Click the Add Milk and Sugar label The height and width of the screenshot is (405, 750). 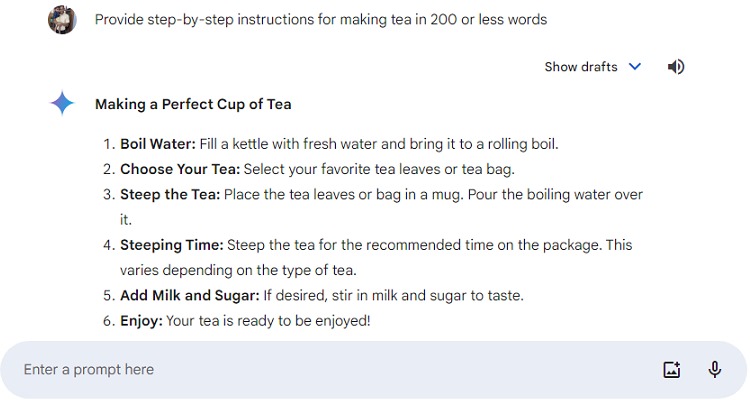point(189,295)
